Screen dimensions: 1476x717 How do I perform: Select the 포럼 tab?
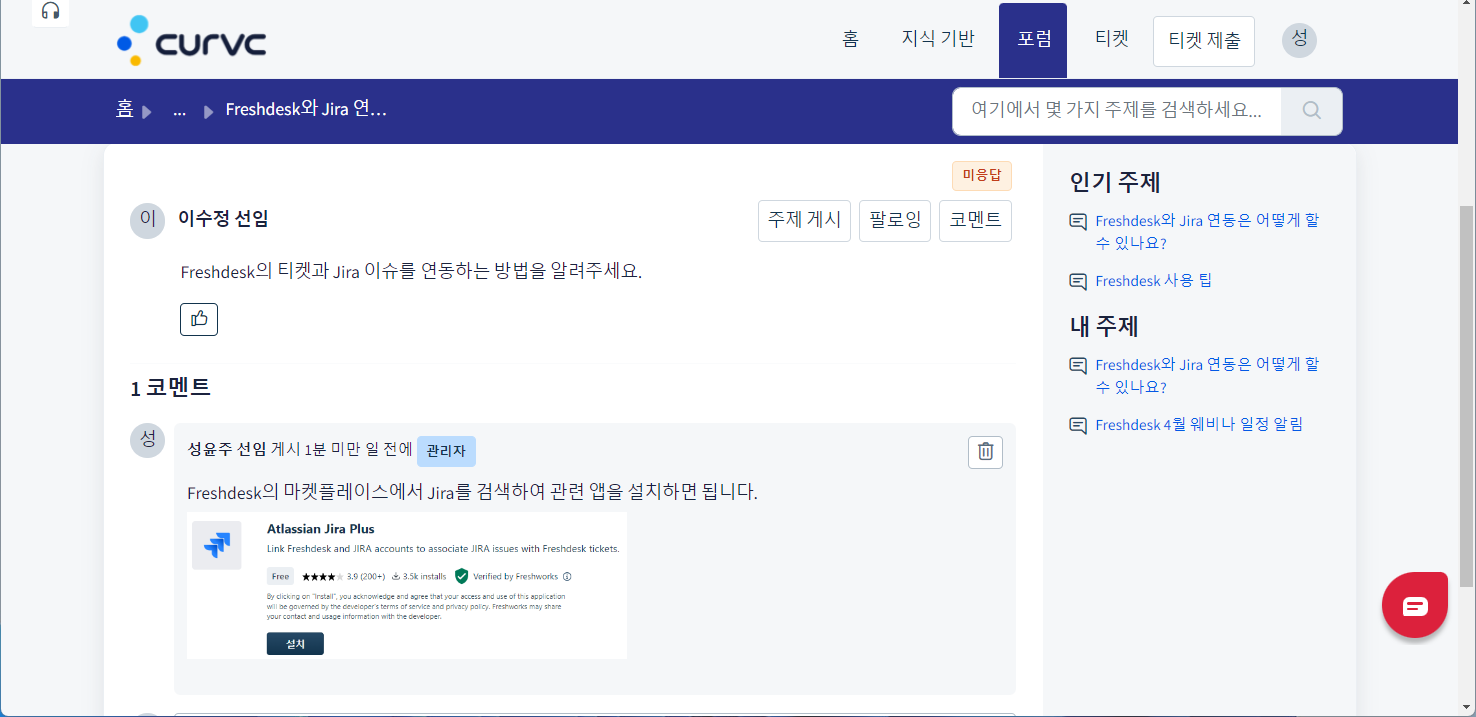tap(1033, 40)
